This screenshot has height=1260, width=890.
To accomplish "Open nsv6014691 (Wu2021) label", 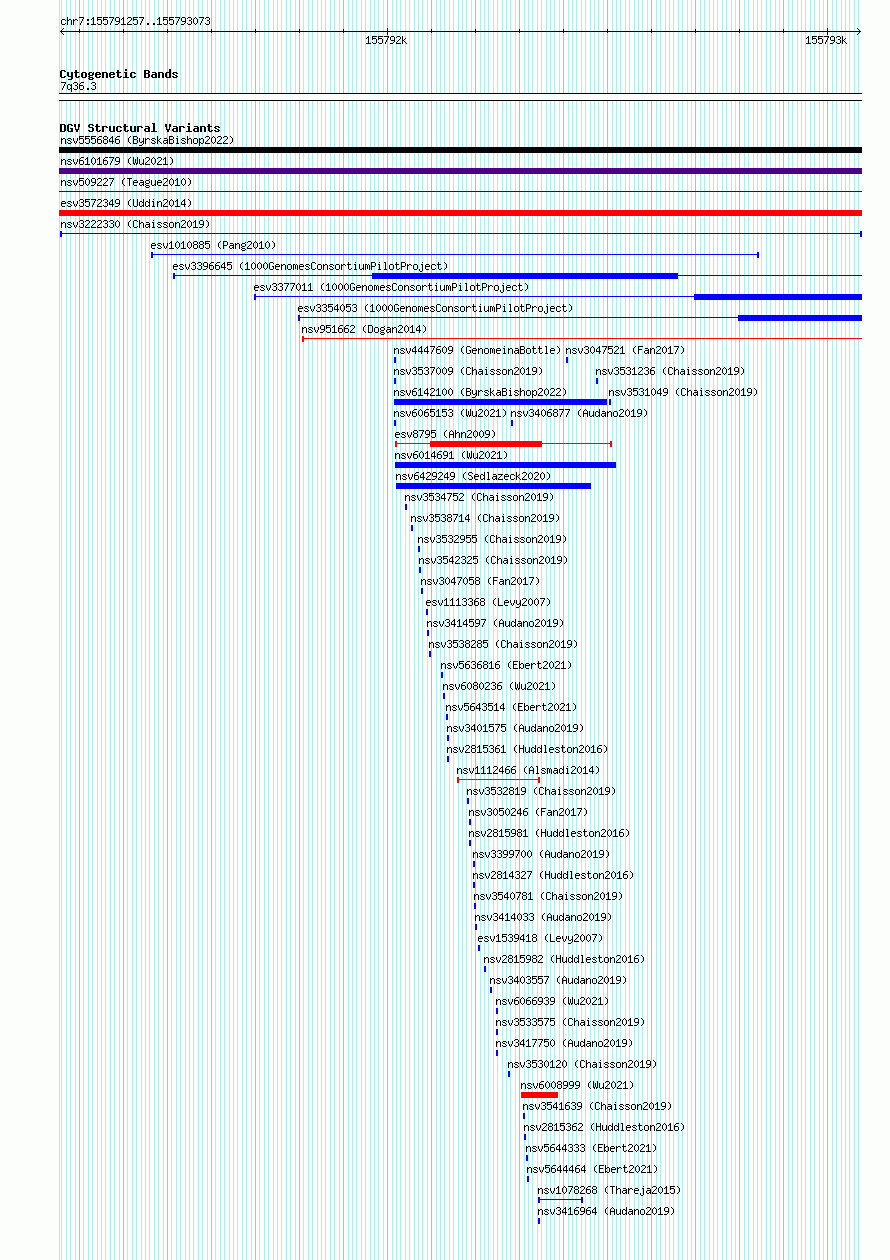I will [451, 456].
